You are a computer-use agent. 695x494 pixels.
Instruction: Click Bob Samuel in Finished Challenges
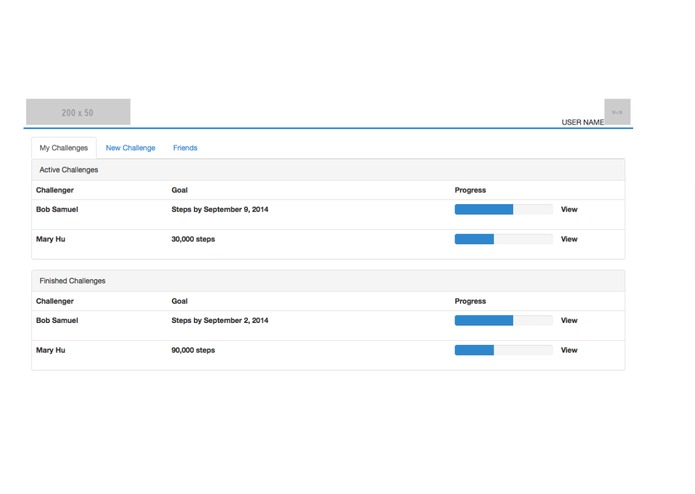point(57,321)
